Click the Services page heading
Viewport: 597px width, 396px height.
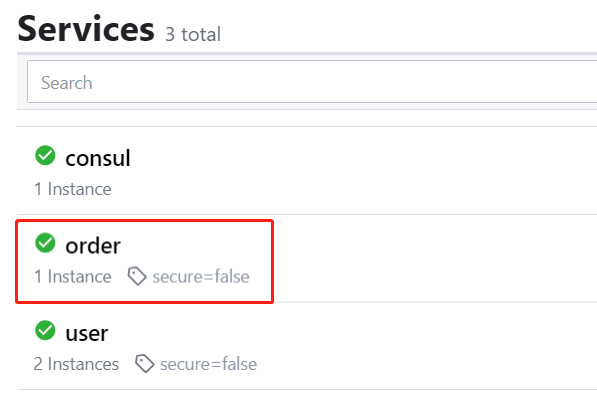coord(86,29)
